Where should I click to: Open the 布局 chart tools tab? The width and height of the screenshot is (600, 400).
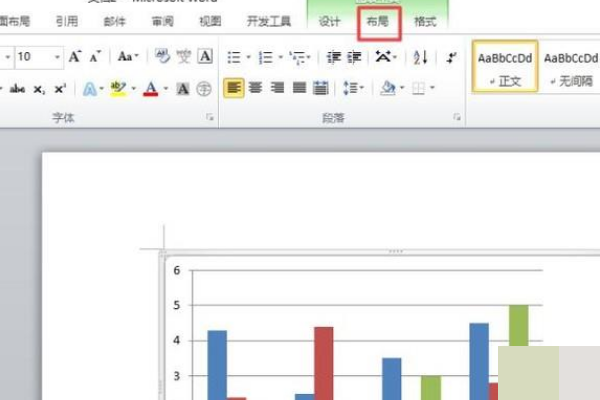[378, 21]
